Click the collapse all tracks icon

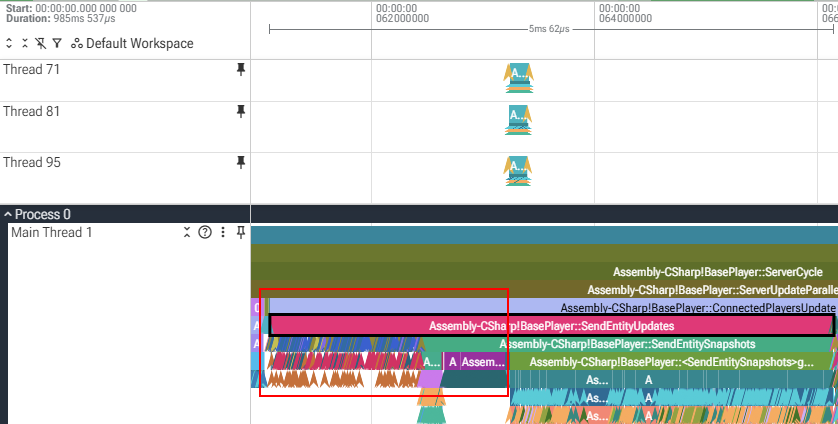click(25, 43)
